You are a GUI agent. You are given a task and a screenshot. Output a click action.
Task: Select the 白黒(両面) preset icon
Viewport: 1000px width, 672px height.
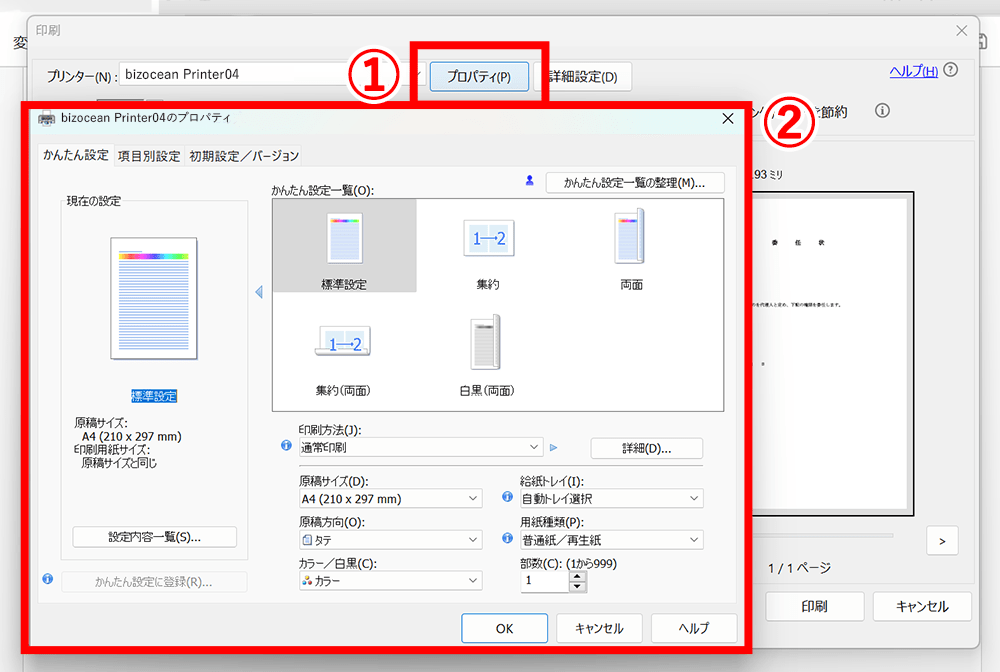point(487,342)
